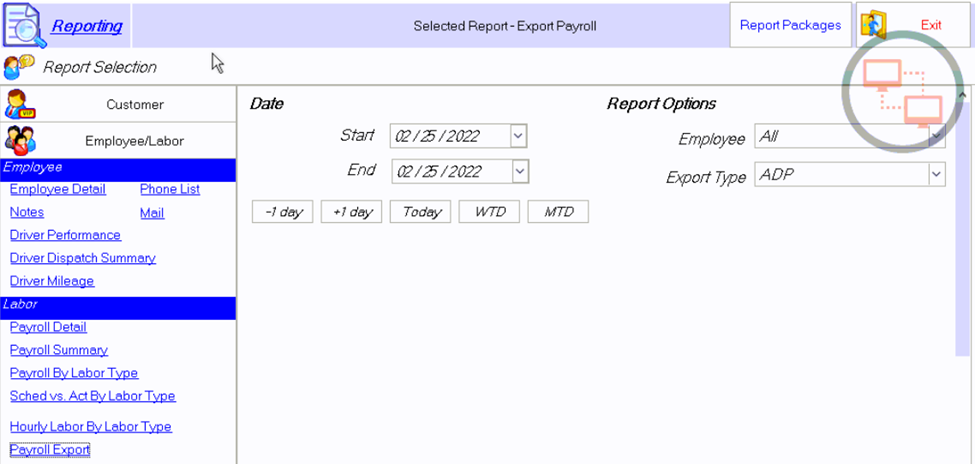Open the Payroll Detail report
This screenshot has height=464, width=975.
[49, 327]
